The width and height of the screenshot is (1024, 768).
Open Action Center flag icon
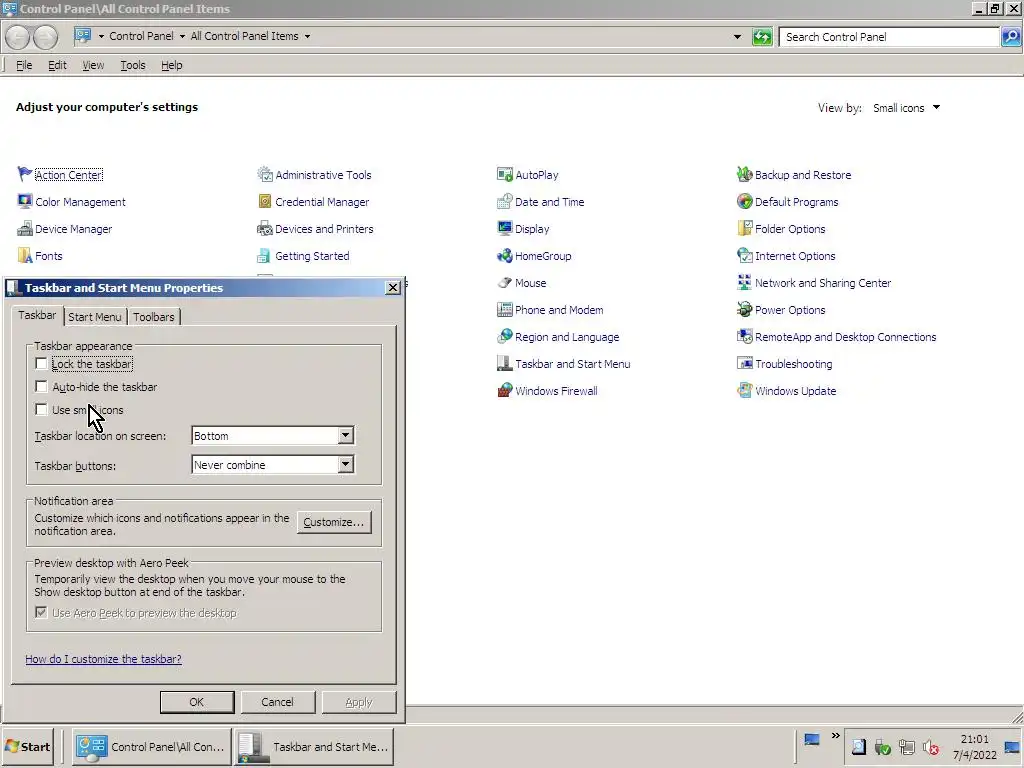click(x=25, y=174)
